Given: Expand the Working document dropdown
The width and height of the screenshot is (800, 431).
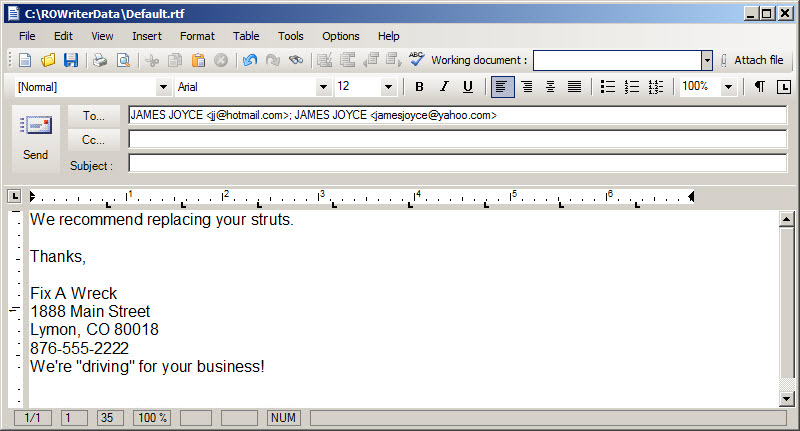Looking at the screenshot, I should (706, 61).
